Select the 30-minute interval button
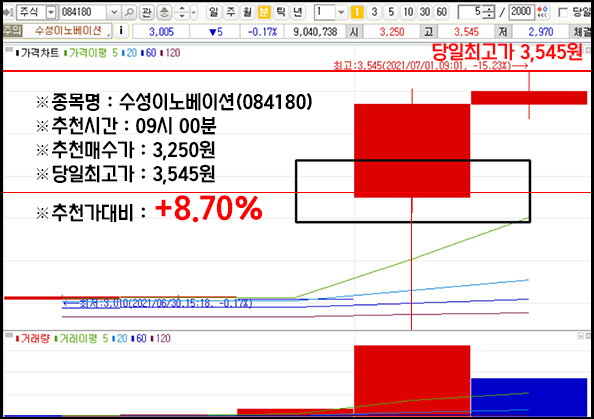The width and height of the screenshot is (594, 419). pyautogui.click(x=425, y=13)
